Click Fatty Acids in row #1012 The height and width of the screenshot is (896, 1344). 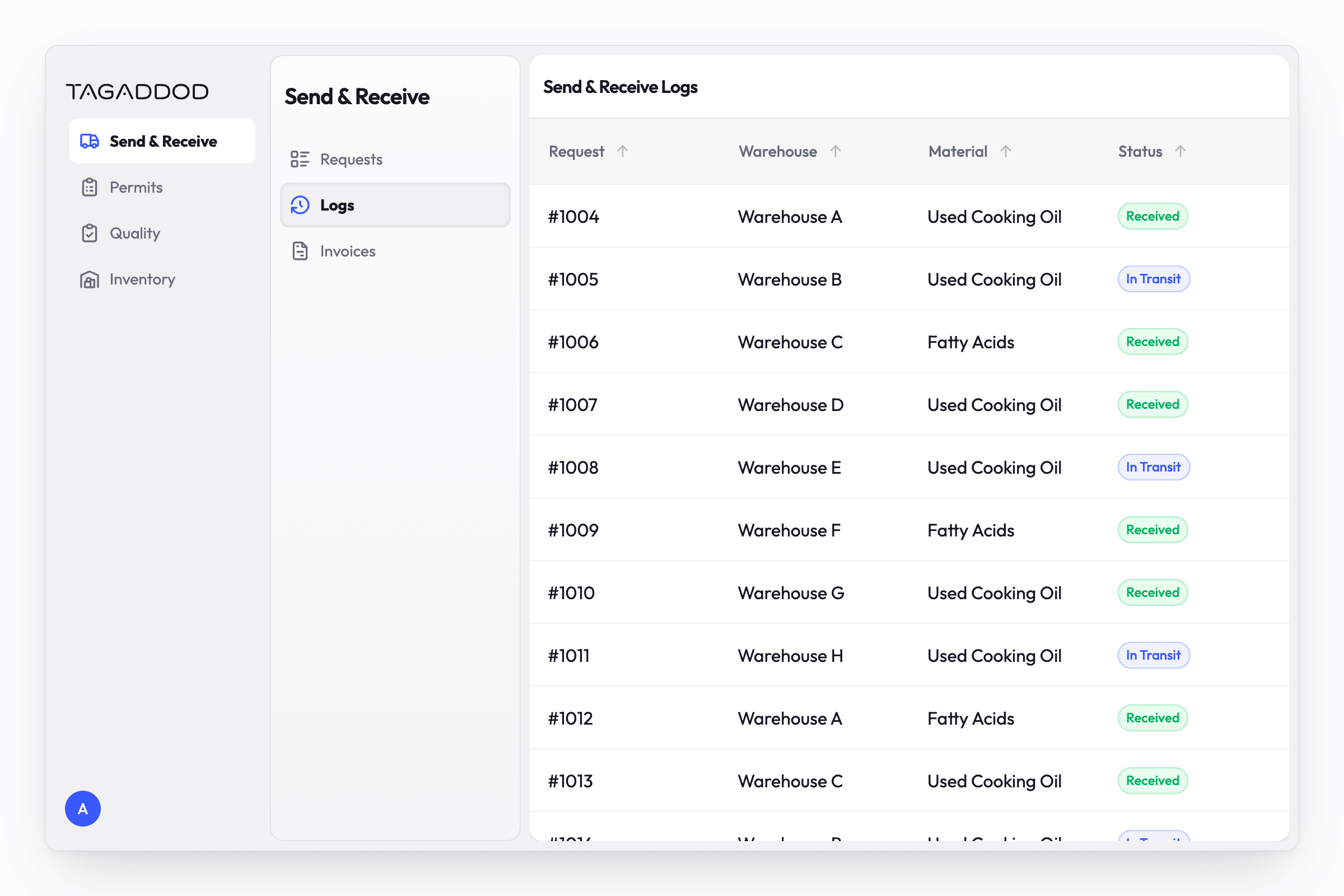(971, 719)
